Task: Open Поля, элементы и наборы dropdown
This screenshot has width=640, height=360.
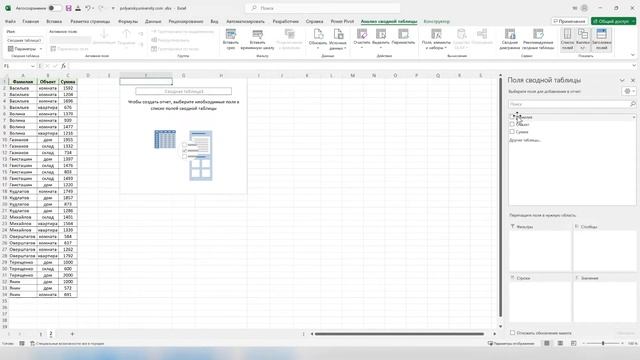Action: pyautogui.click(x=436, y=39)
